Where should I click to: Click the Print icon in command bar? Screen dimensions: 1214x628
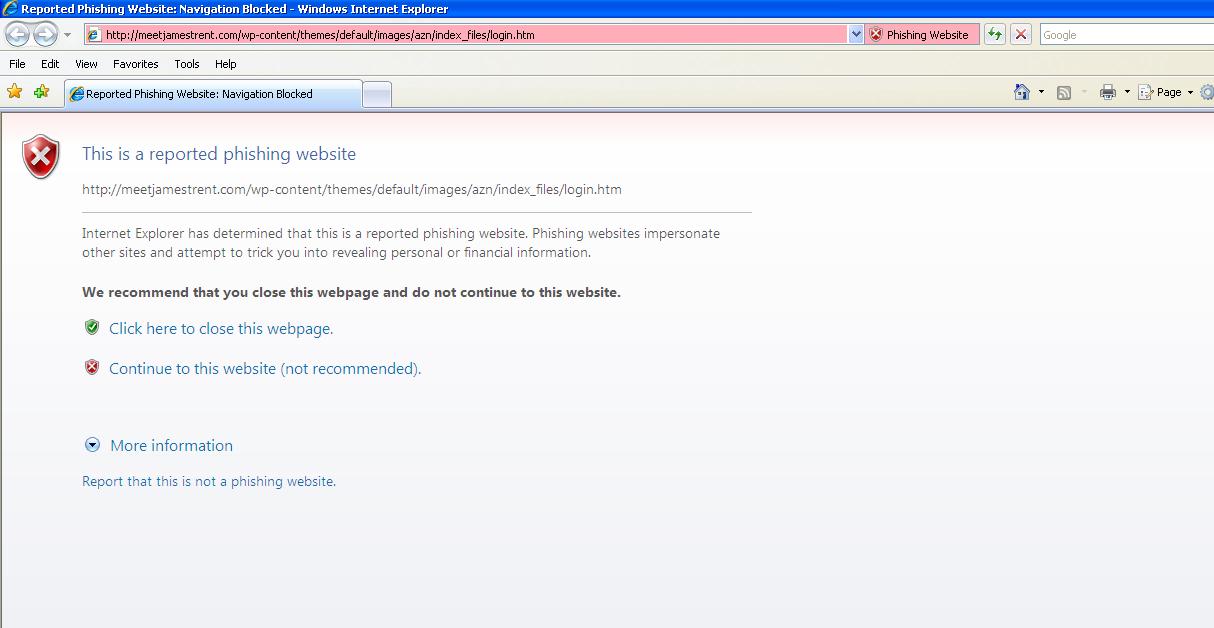click(x=1107, y=92)
